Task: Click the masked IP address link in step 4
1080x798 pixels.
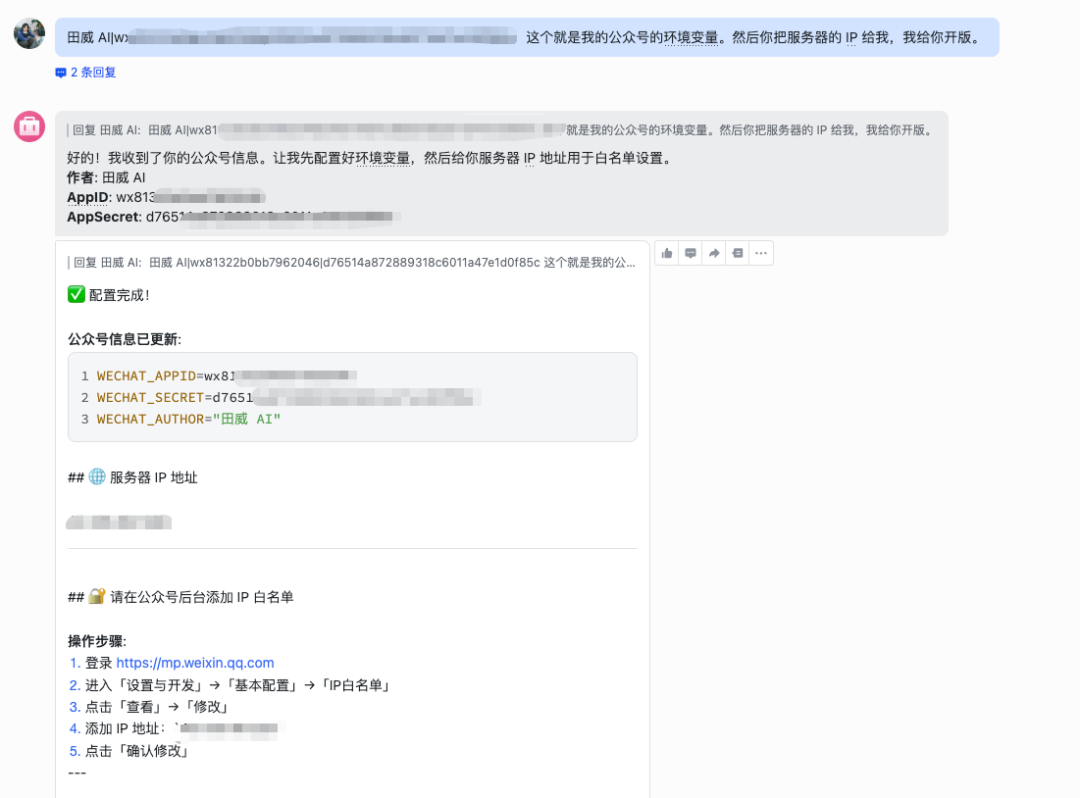Action: coord(230,728)
